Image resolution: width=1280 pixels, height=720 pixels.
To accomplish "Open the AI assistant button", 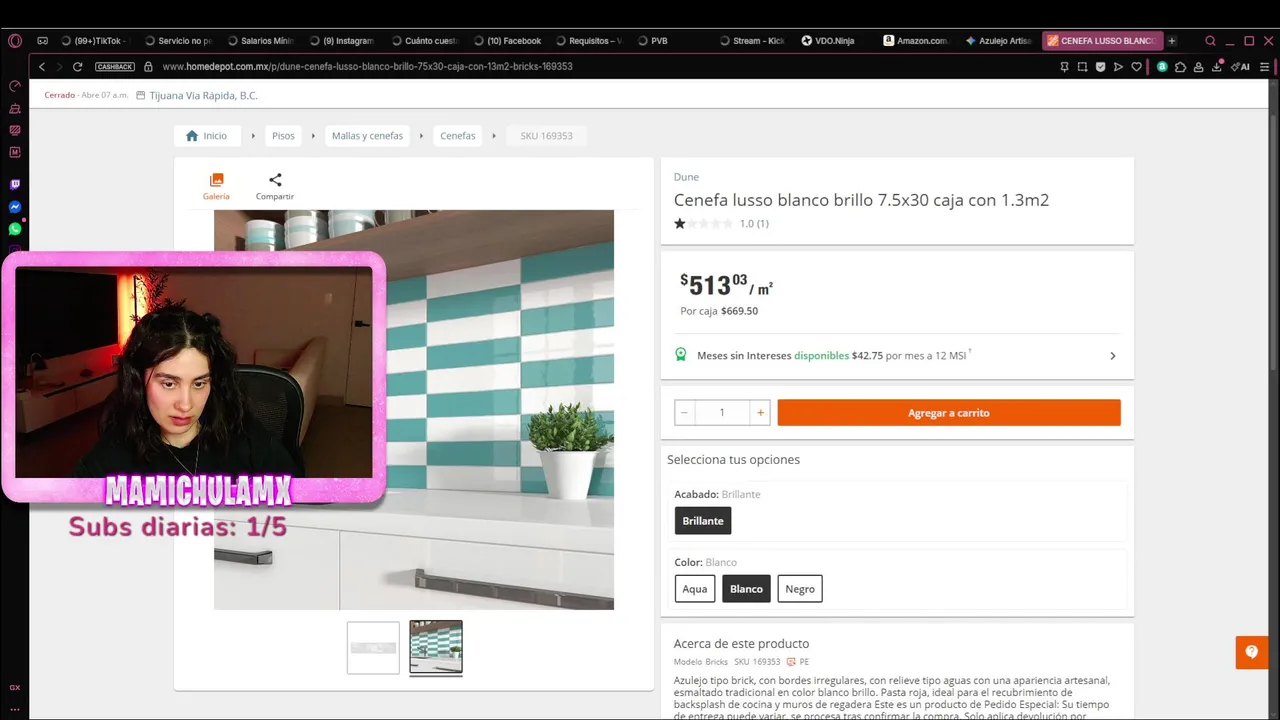I will point(1241,67).
